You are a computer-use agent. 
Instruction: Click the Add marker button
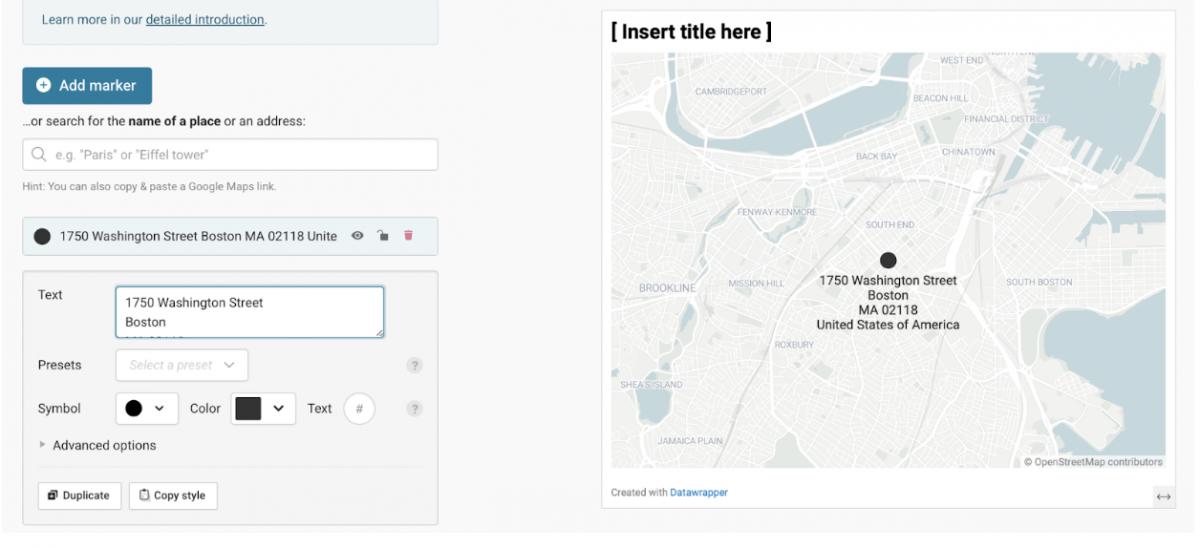(87, 86)
